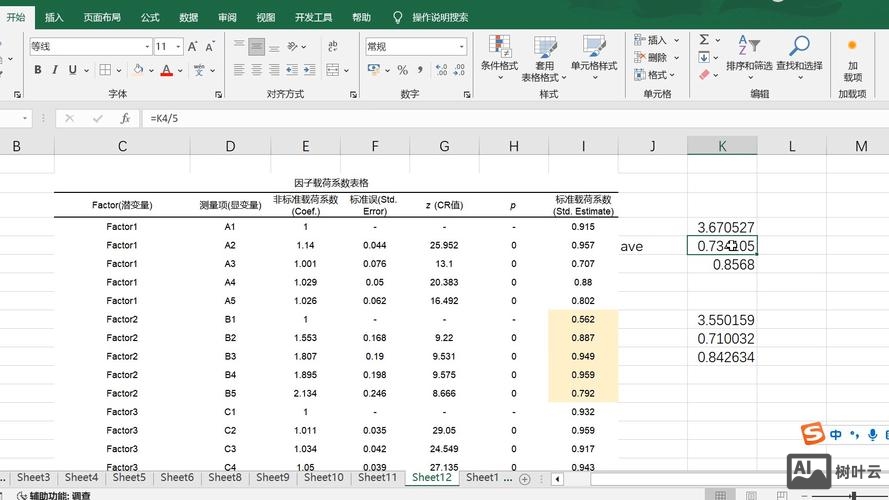
Task: Open the 公式 ribbon tab
Action: pos(150,17)
